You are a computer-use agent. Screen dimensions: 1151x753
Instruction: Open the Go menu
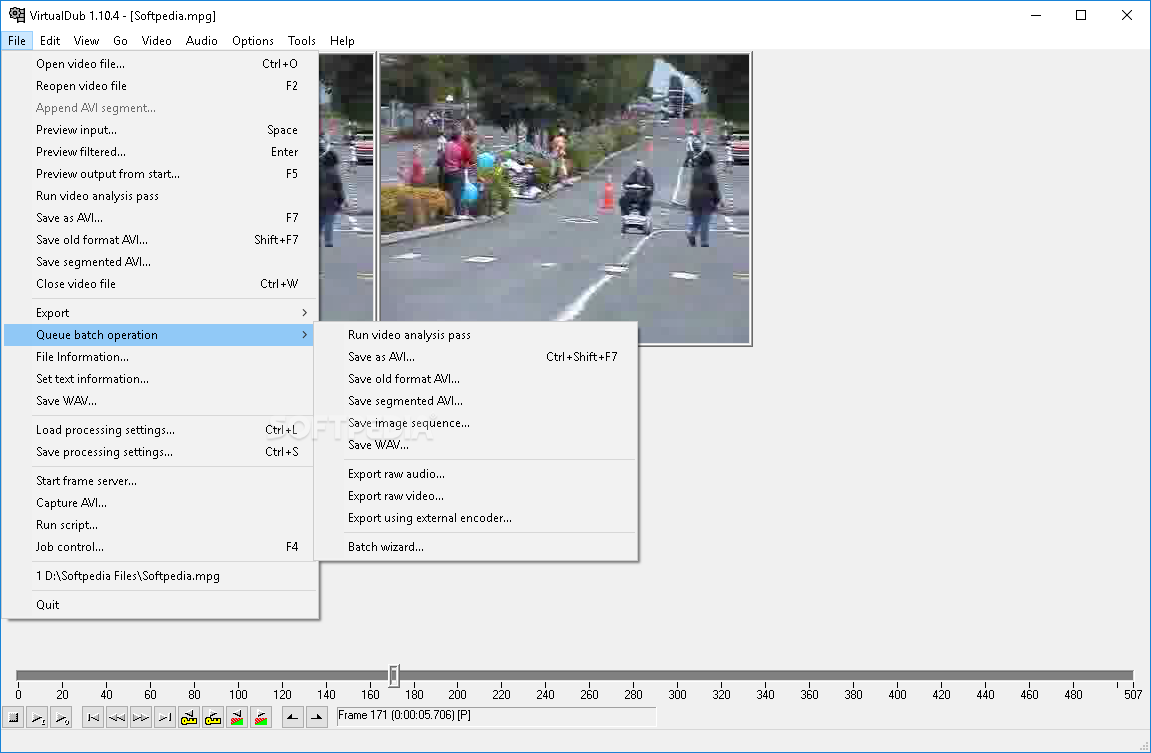click(120, 41)
